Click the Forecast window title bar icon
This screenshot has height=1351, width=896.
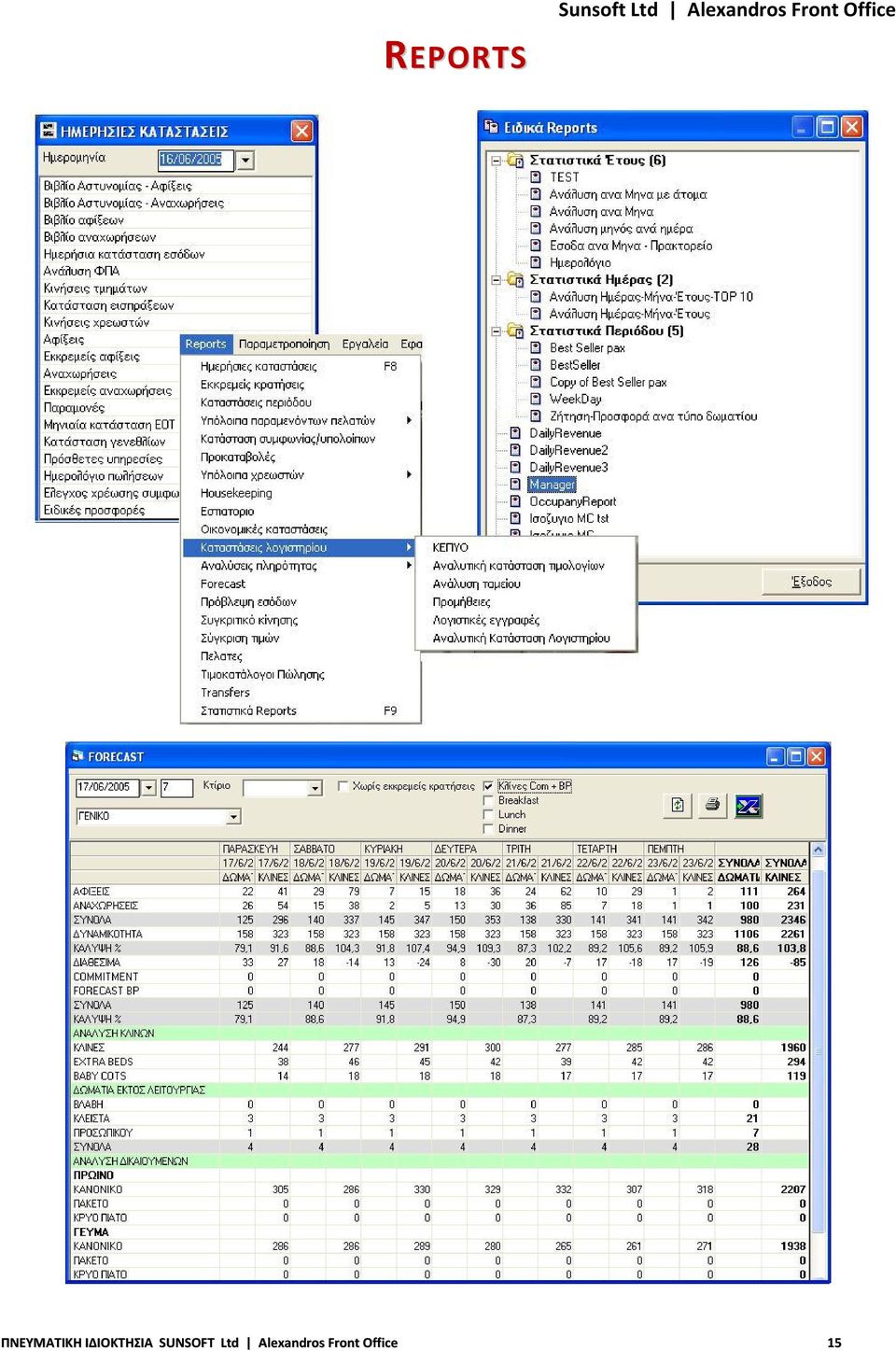pyautogui.click(x=77, y=756)
